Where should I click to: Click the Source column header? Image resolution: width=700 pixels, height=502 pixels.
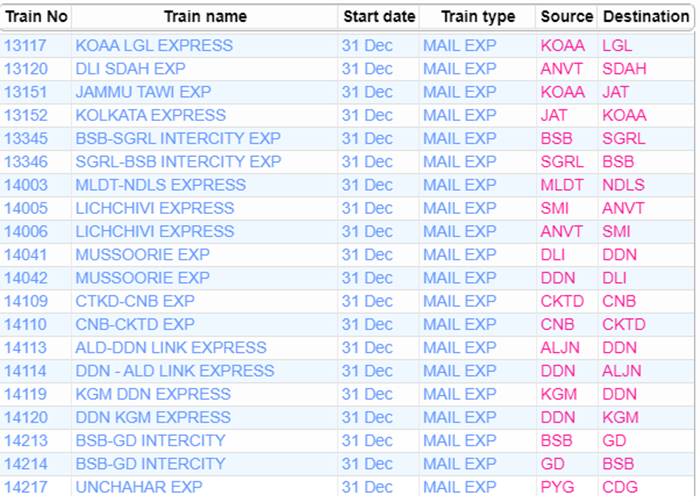coord(566,17)
